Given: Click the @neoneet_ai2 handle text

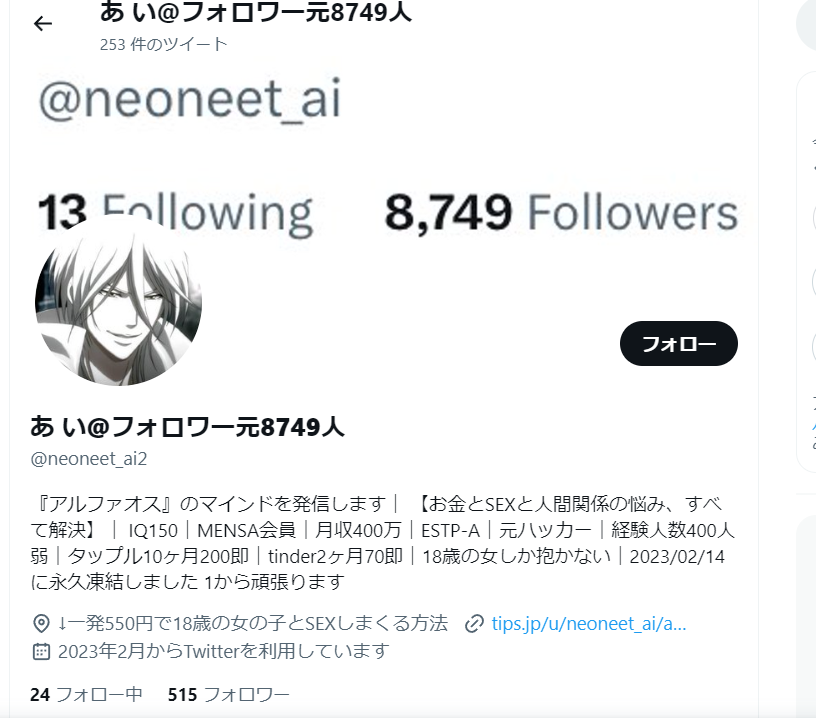Looking at the screenshot, I should (89, 459).
